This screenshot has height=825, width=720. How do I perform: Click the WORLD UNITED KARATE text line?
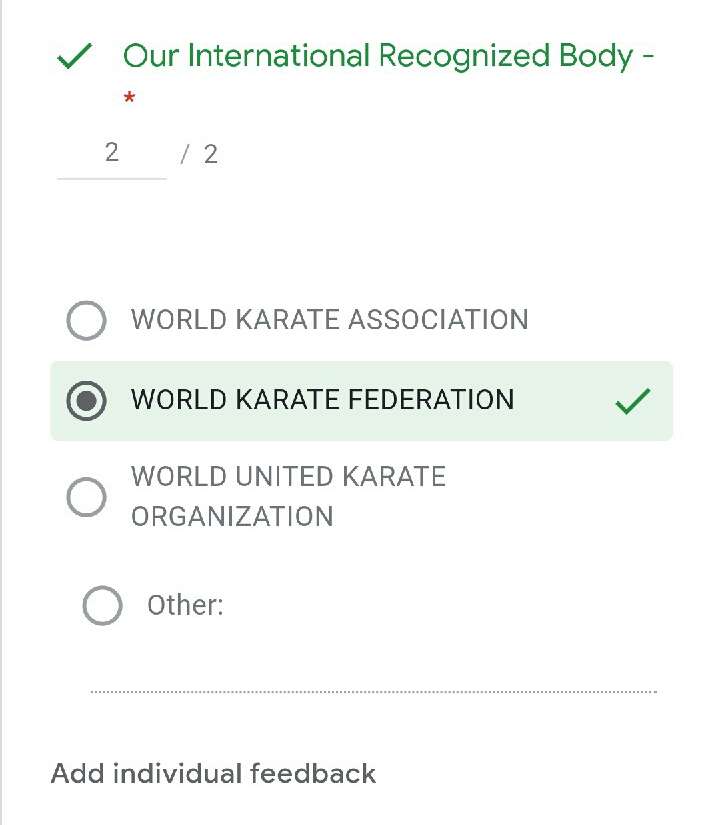[288, 476]
